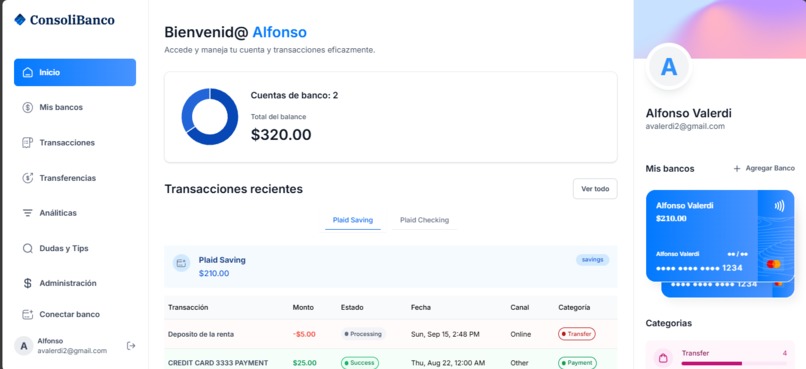Open Alfonso Valerdi's blue $210.00 card
This screenshot has width=806, height=369.
(x=720, y=236)
